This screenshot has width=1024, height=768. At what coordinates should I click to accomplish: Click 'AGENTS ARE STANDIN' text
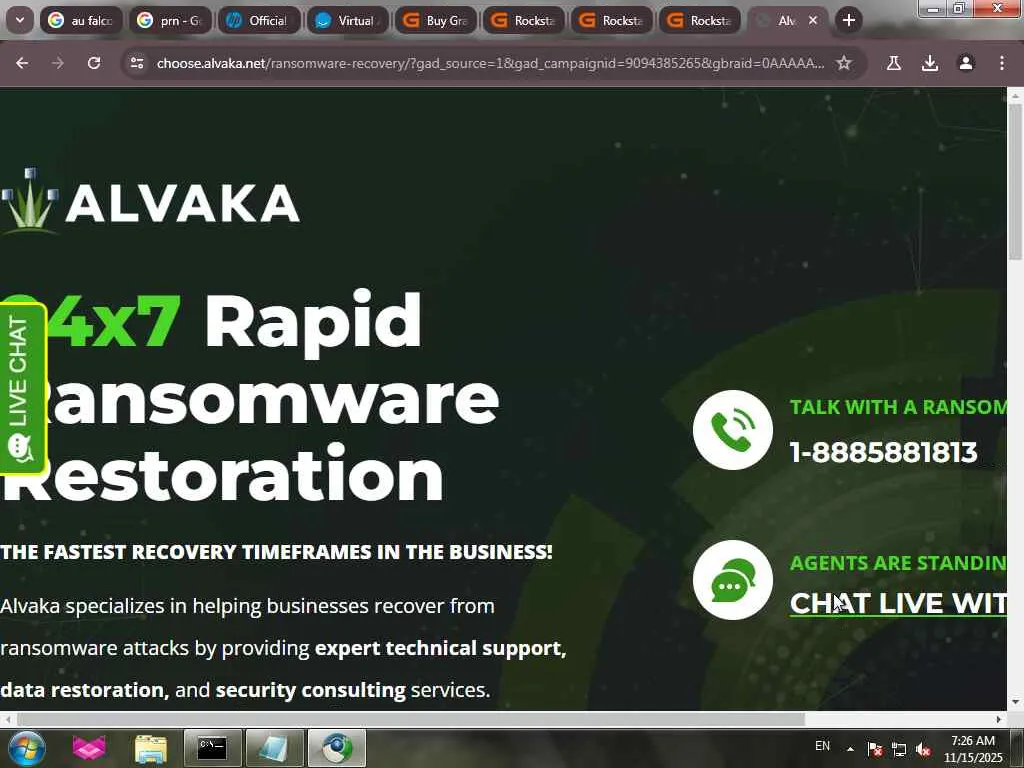[x=898, y=563]
